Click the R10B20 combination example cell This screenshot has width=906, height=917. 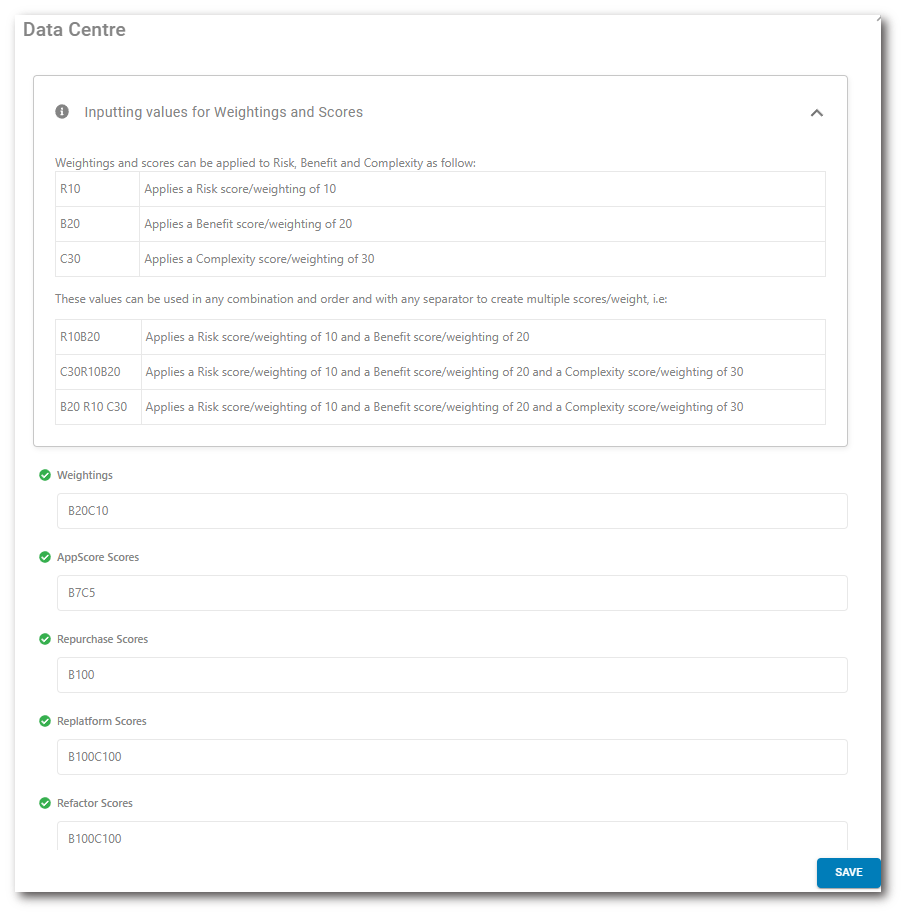tap(98, 337)
